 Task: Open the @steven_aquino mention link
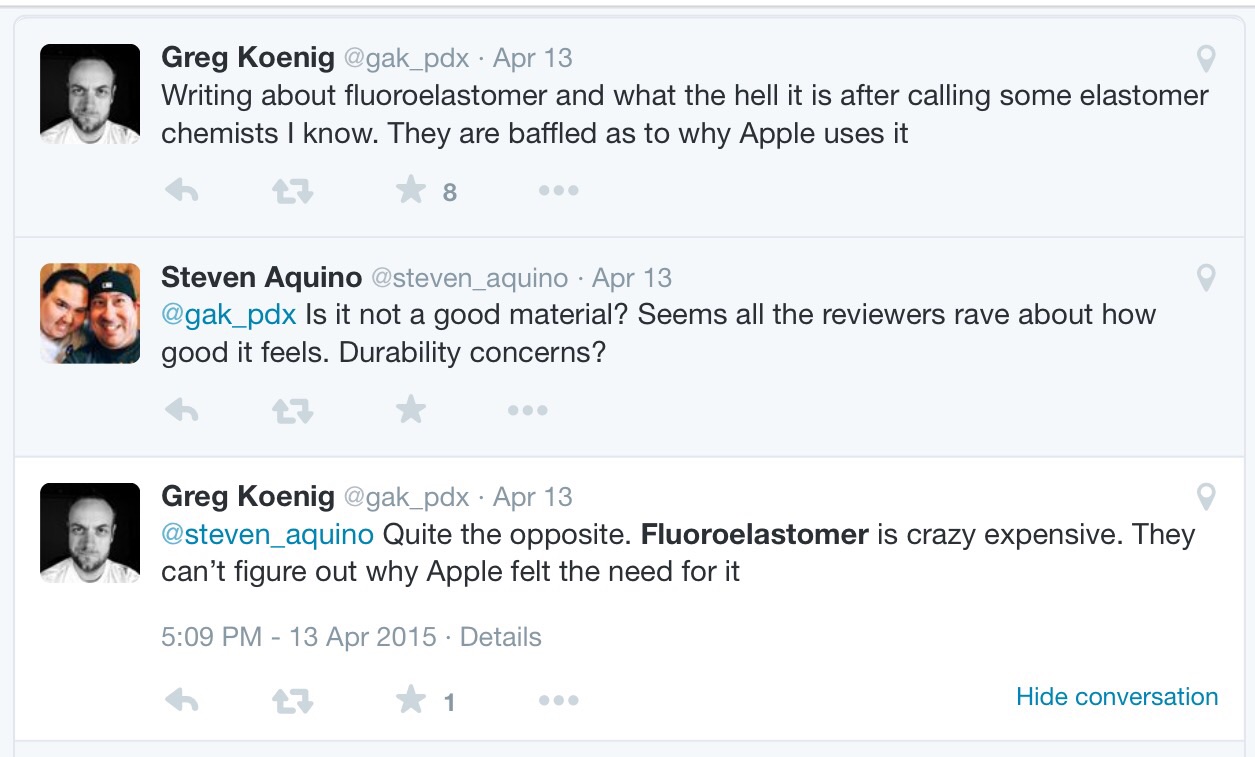click(x=267, y=534)
